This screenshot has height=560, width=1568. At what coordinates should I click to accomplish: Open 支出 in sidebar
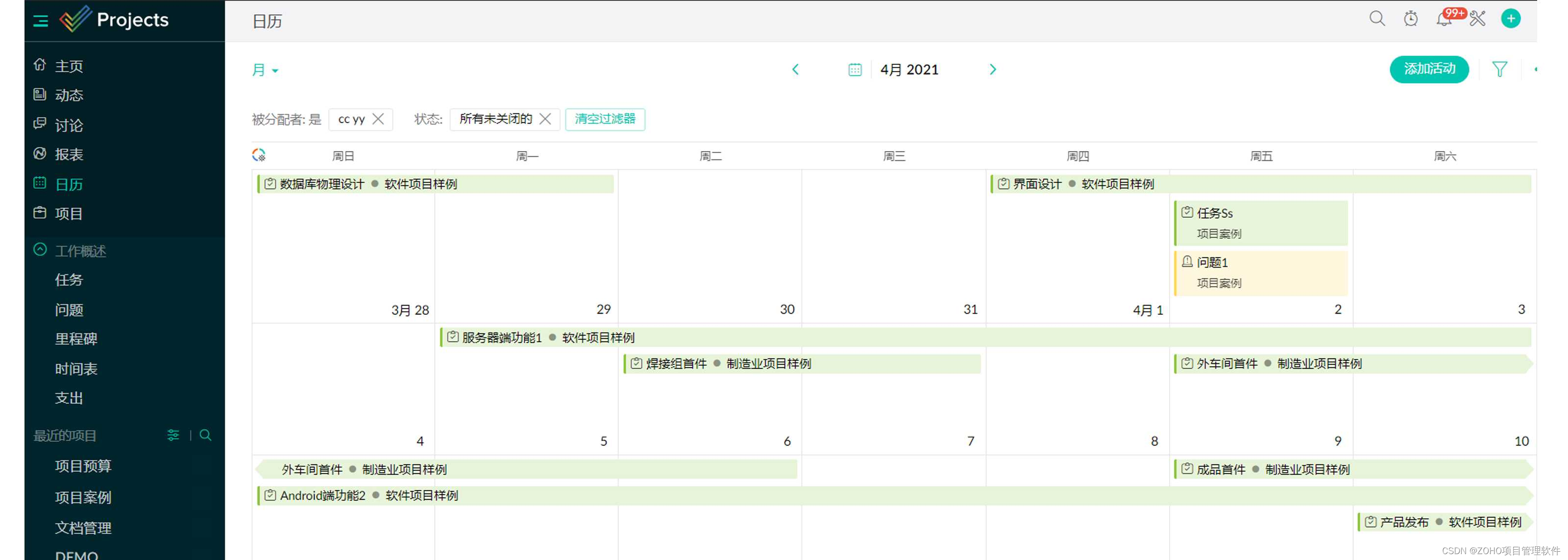point(69,398)
